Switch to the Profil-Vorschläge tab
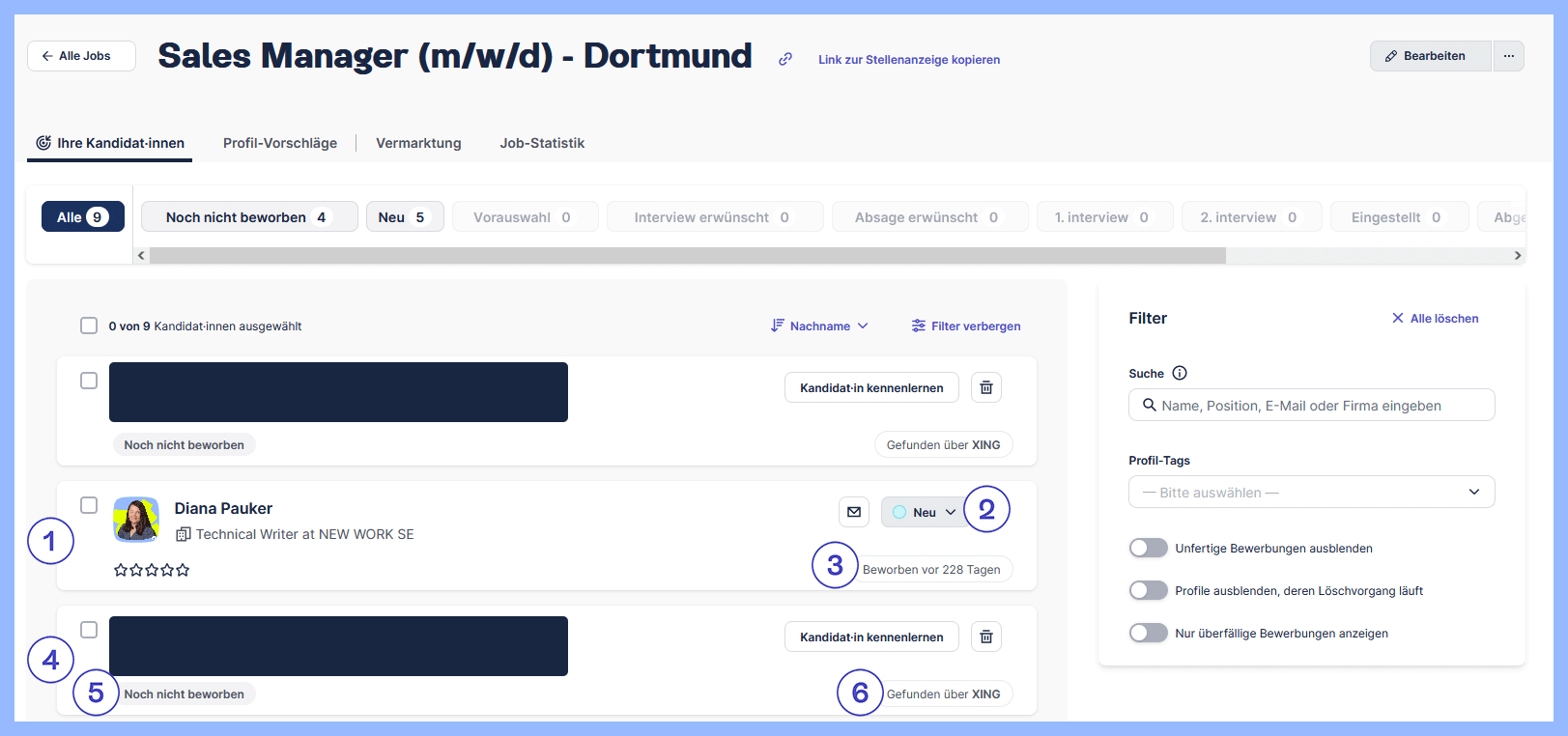1568x736 pixels. tap(280, 143)
